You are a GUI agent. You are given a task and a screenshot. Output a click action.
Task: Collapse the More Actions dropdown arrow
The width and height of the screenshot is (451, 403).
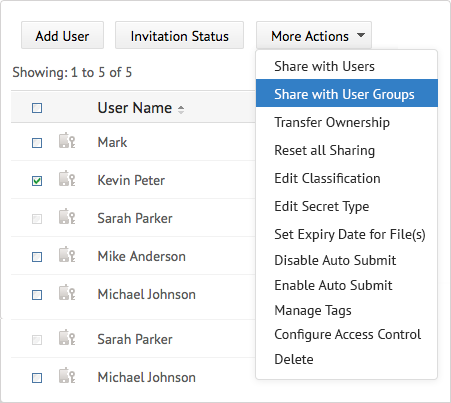361,35
